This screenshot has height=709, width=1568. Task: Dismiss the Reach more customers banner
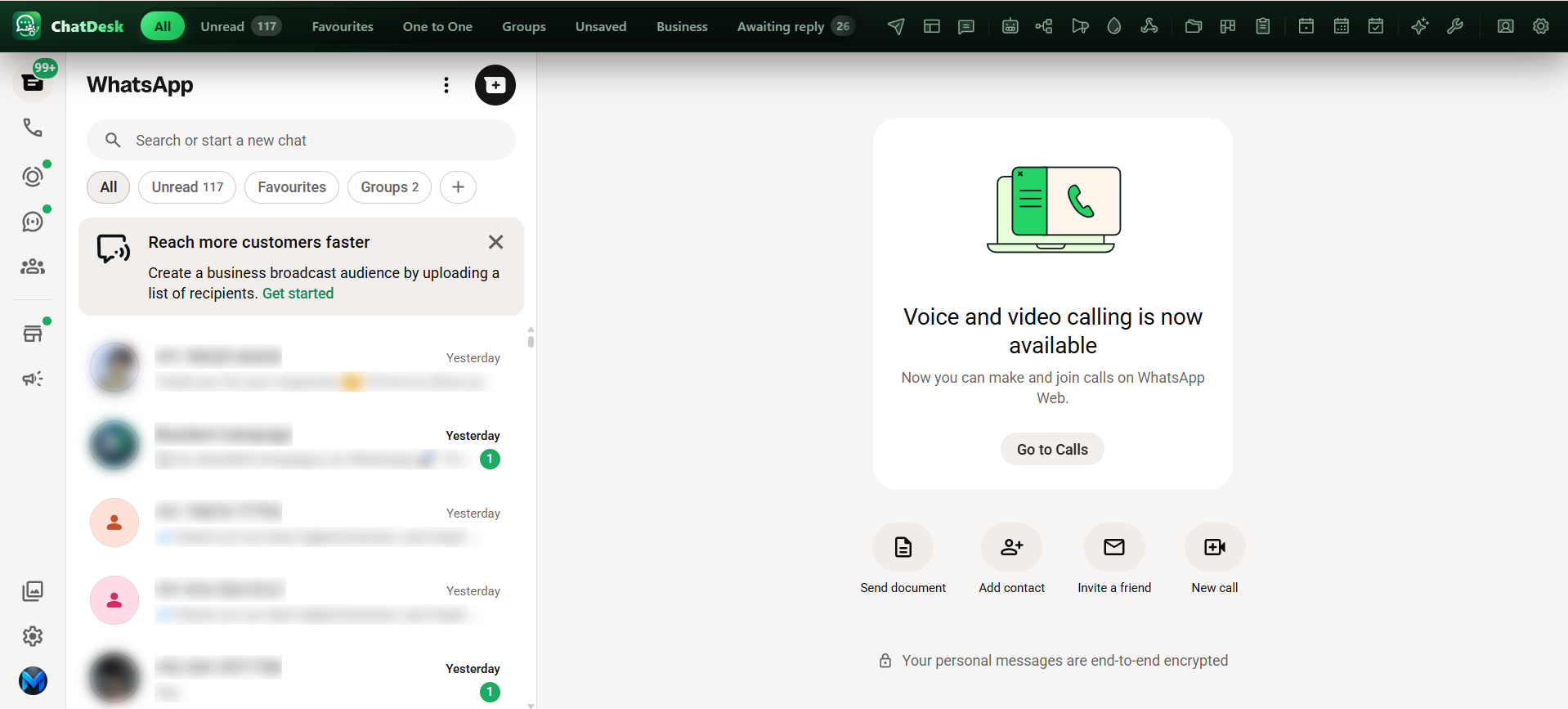495,242
